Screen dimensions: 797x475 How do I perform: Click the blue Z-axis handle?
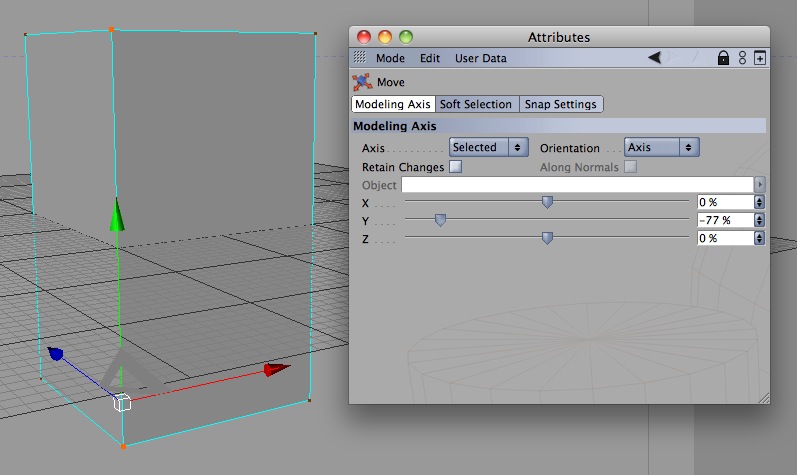pyautogui.click(x=55, y=354)
